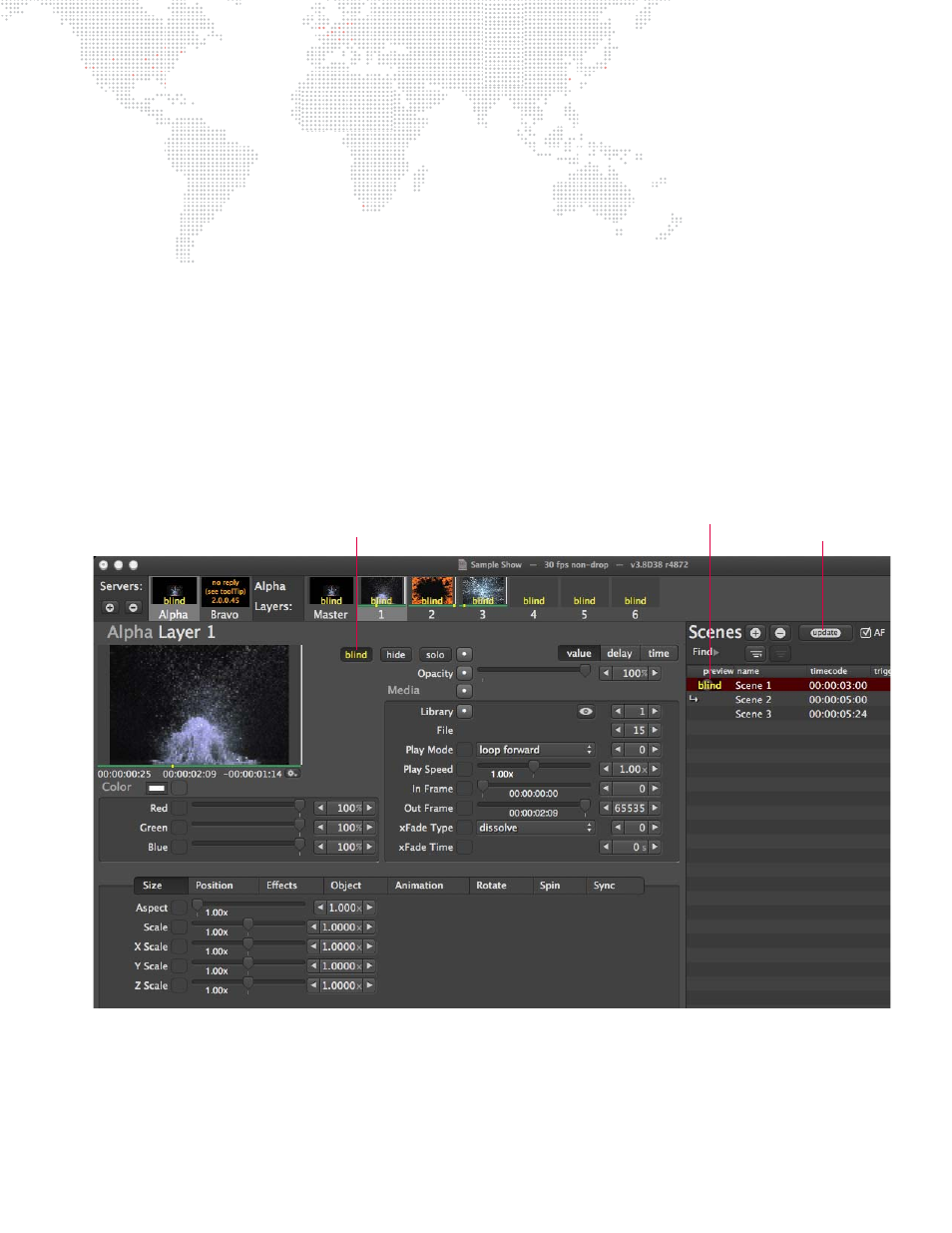Decrease Green value with left arrow
This screenshot has height=1233, width=952.
point(320,828)
